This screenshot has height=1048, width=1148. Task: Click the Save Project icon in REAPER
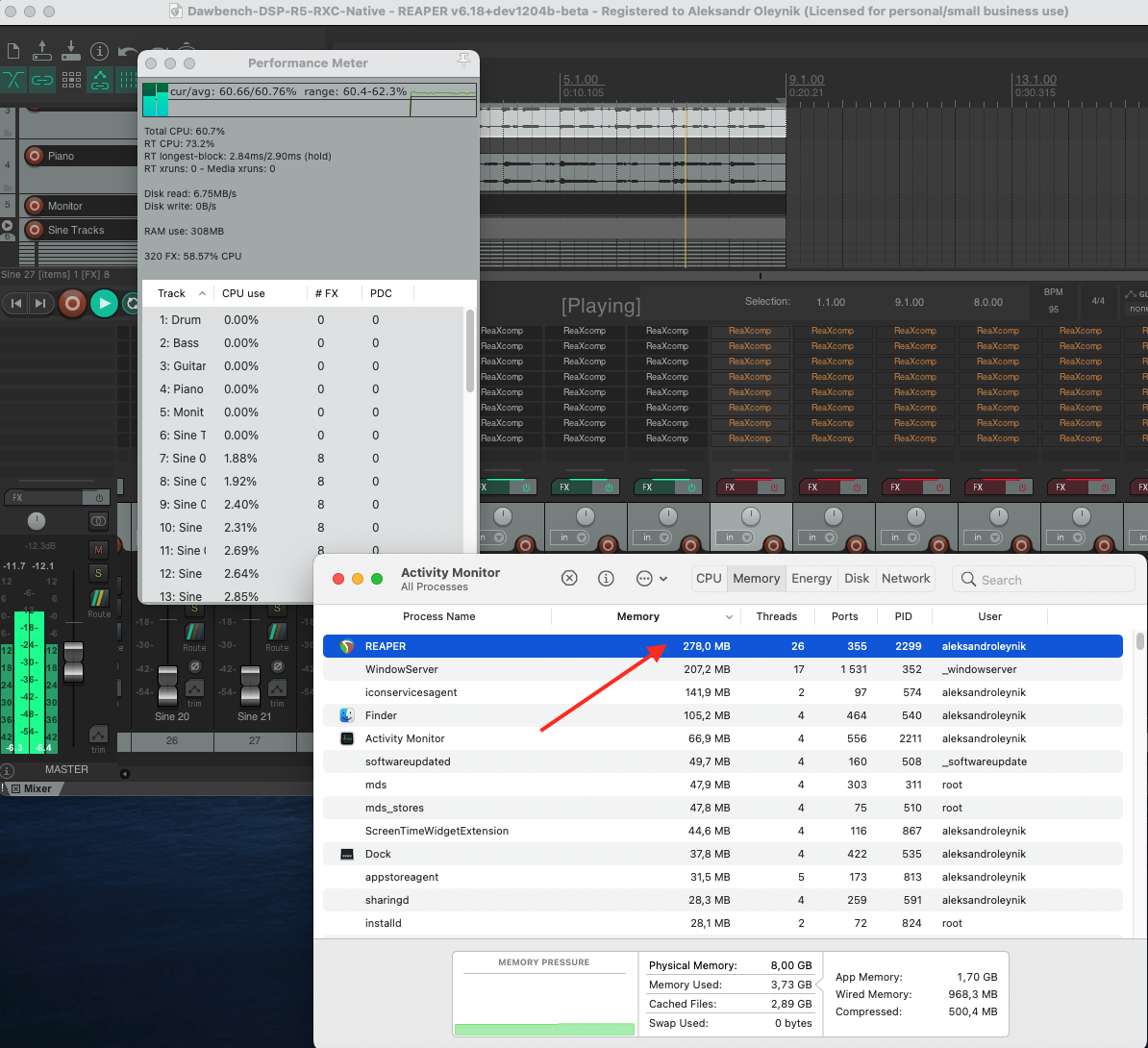point(71,50)
